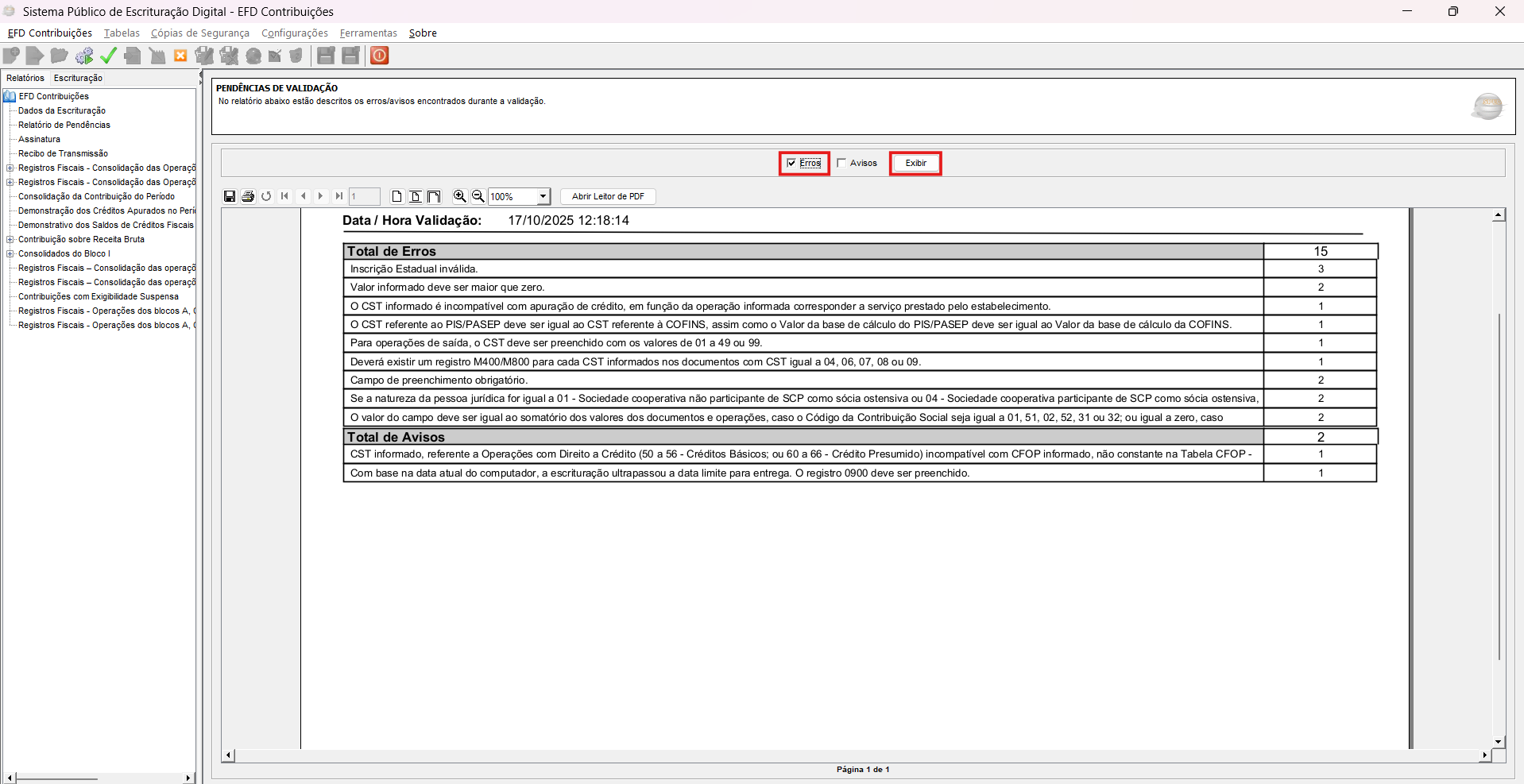This screenshot has width=1524, height=784.
Task: Click report horizontal scrollbar right arrow
Action: click(1484, 755)
